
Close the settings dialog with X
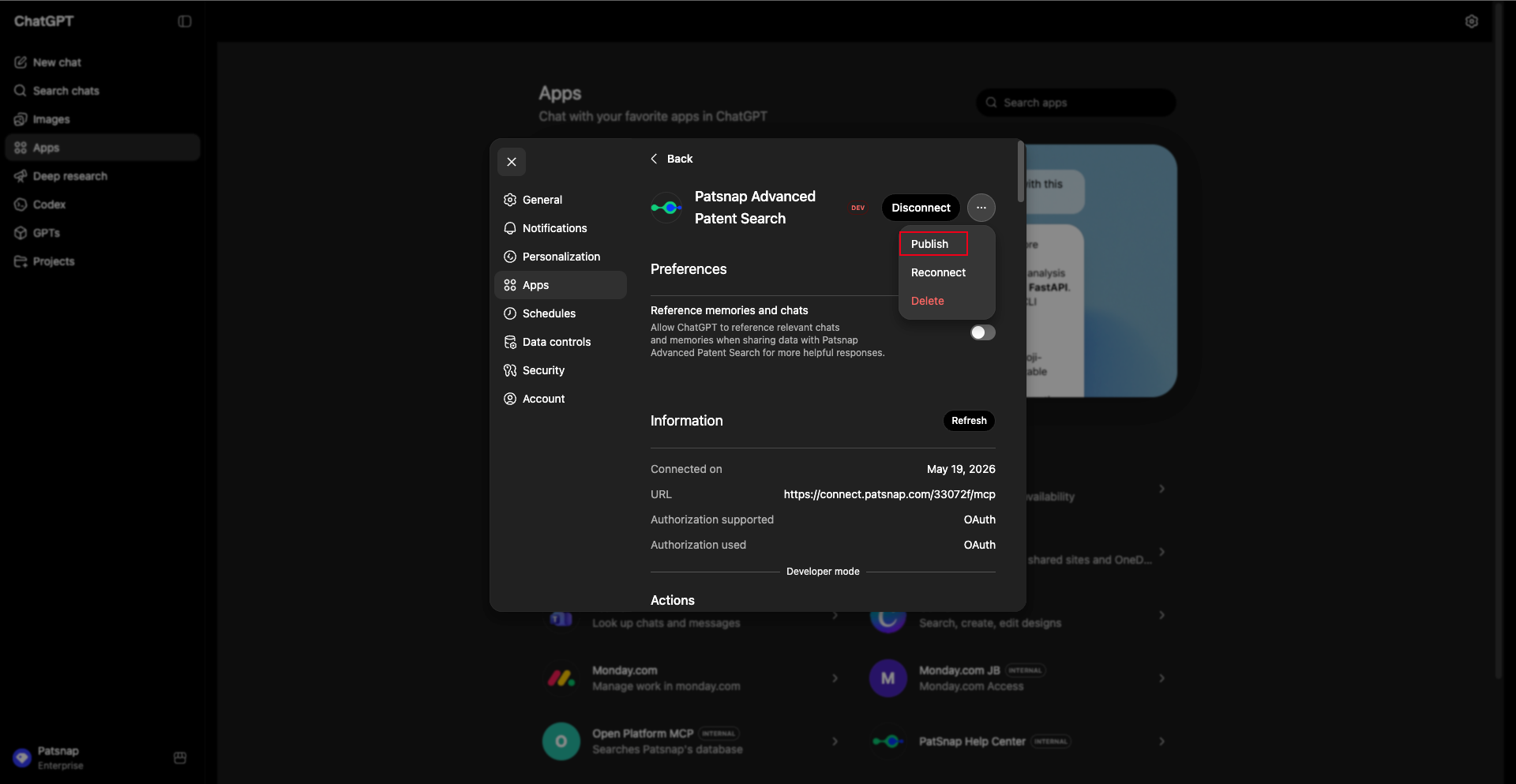[512, 162]
